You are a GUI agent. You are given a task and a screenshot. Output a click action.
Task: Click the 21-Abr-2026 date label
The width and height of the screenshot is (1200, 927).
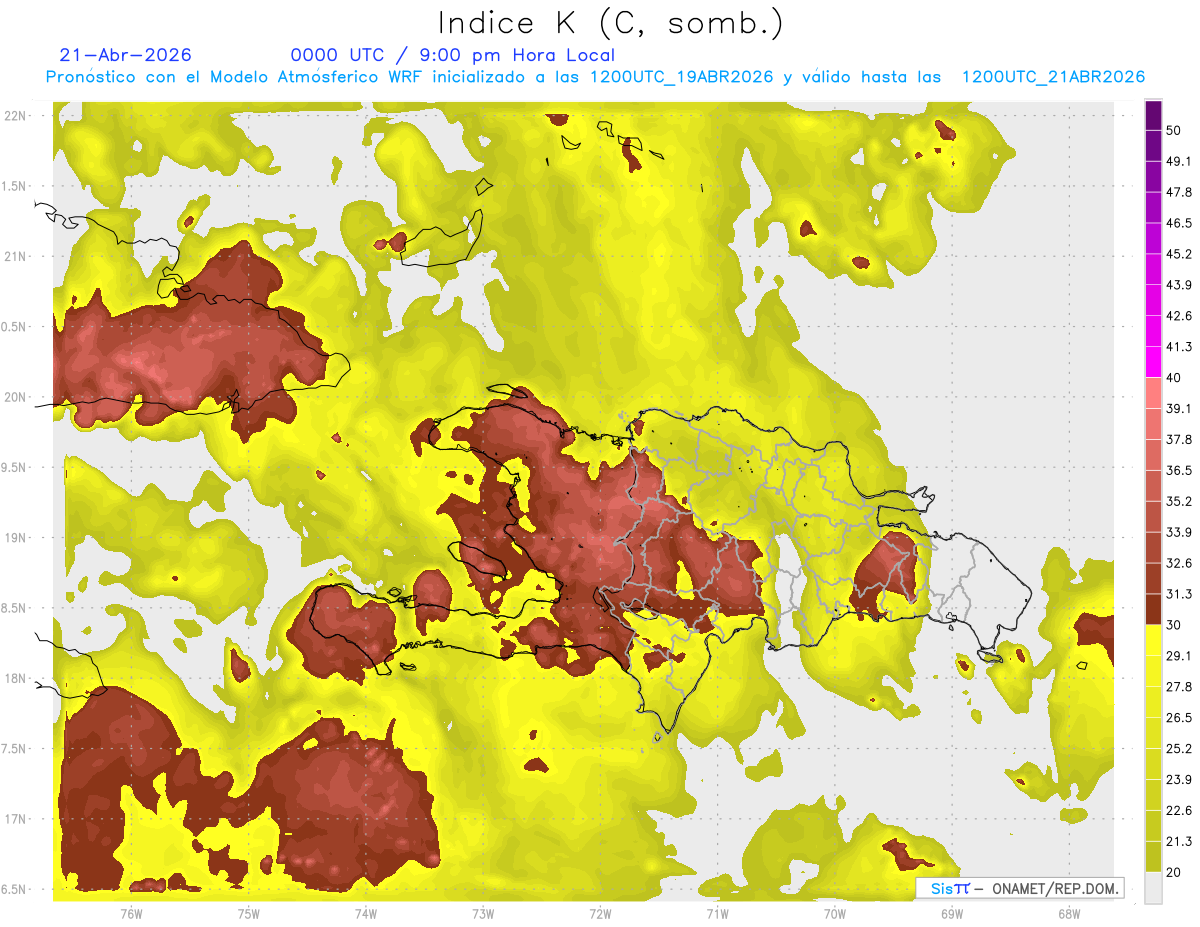(x=126, y=55)
